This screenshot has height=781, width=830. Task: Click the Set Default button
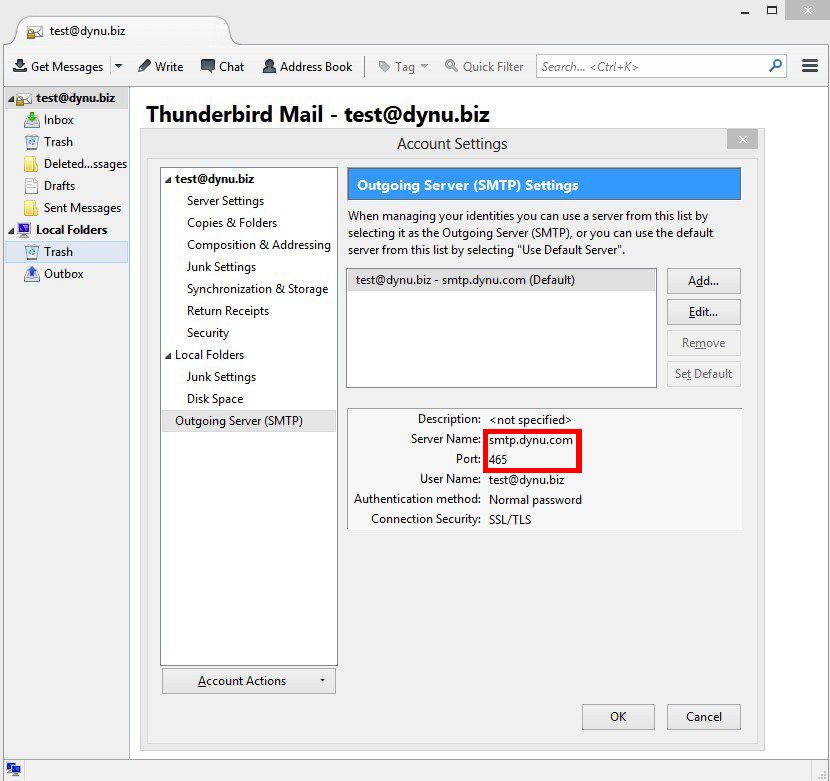pyautogui.click(x=703, y=374)
